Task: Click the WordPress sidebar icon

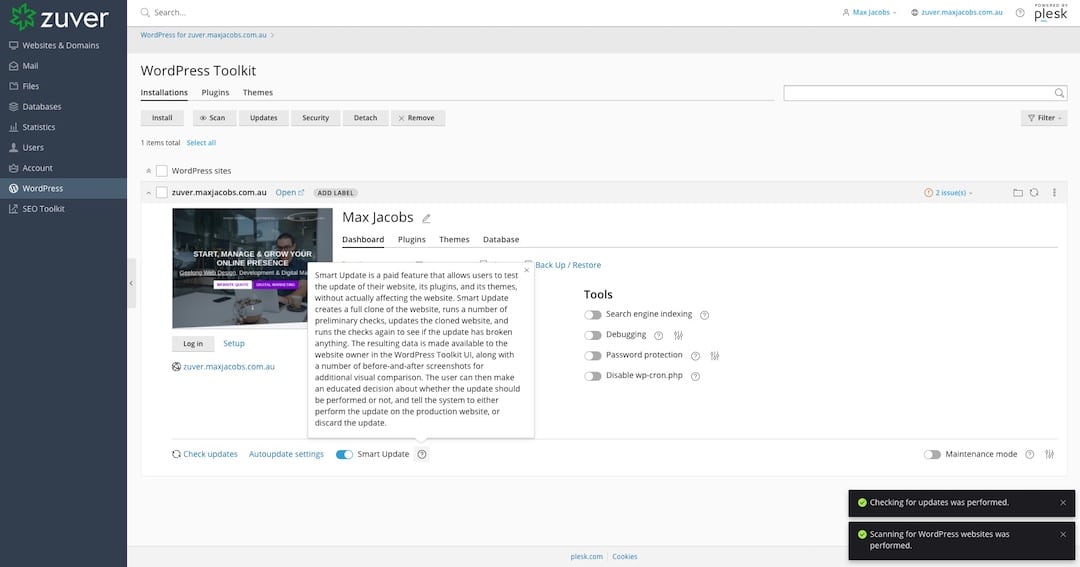Action: (x=14, y=188)
